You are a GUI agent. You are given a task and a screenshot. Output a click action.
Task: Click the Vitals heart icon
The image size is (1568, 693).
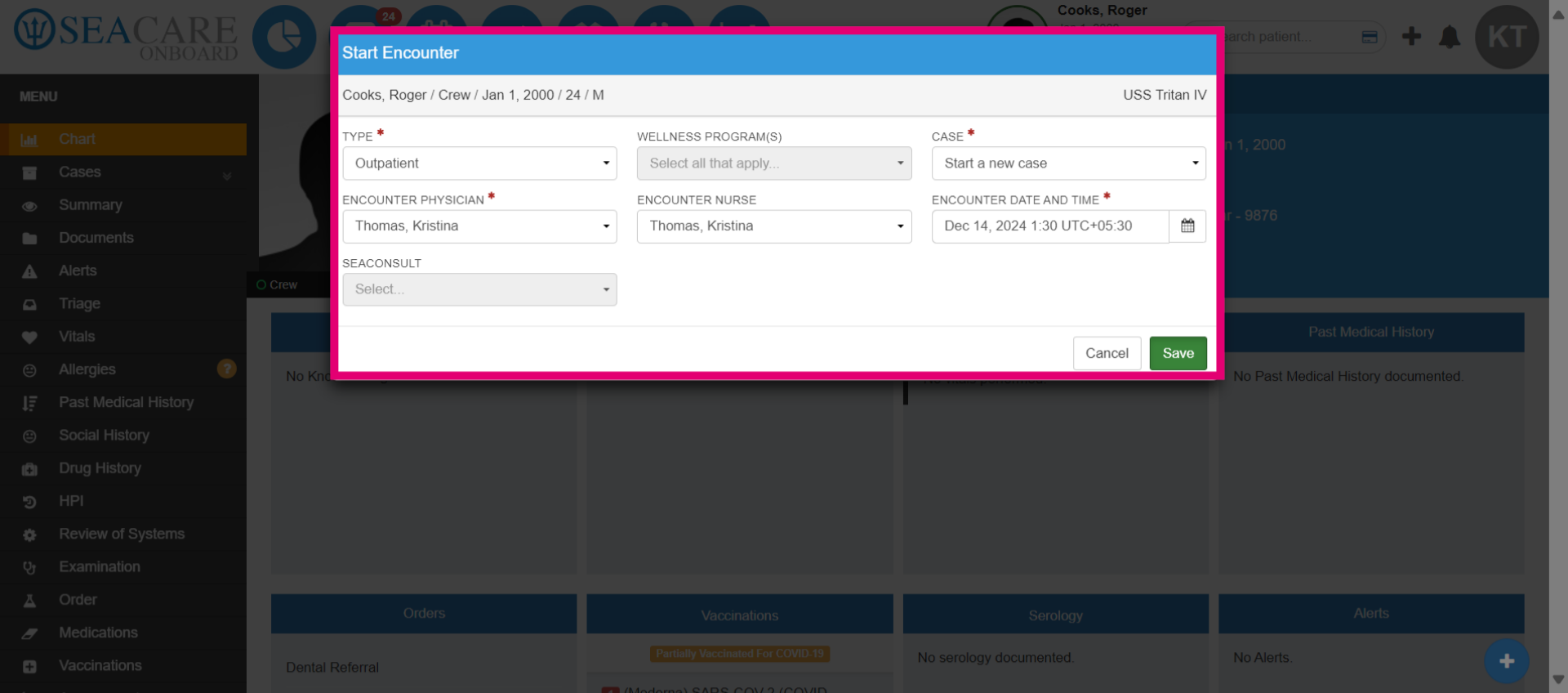pos(29,337)
